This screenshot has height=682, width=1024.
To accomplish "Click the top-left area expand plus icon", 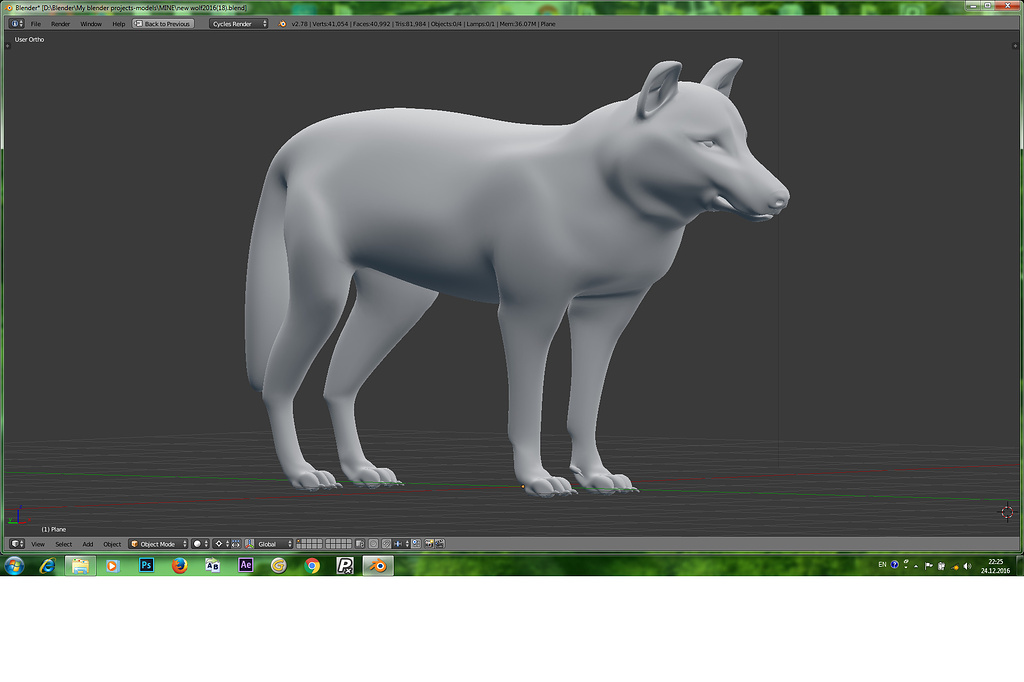I will coord(7,46).
